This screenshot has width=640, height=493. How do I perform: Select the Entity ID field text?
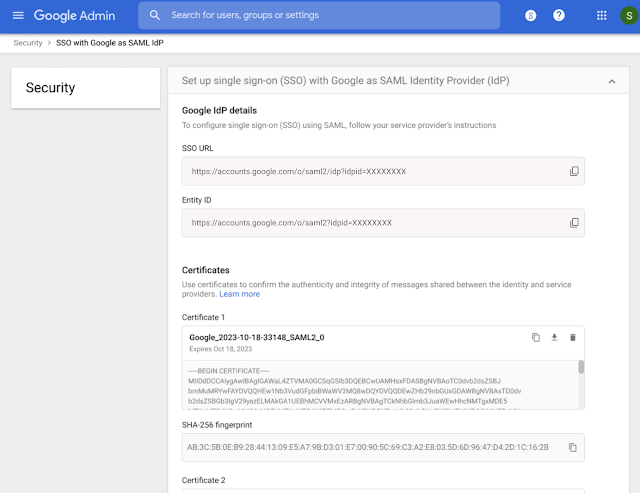[291, 223]
